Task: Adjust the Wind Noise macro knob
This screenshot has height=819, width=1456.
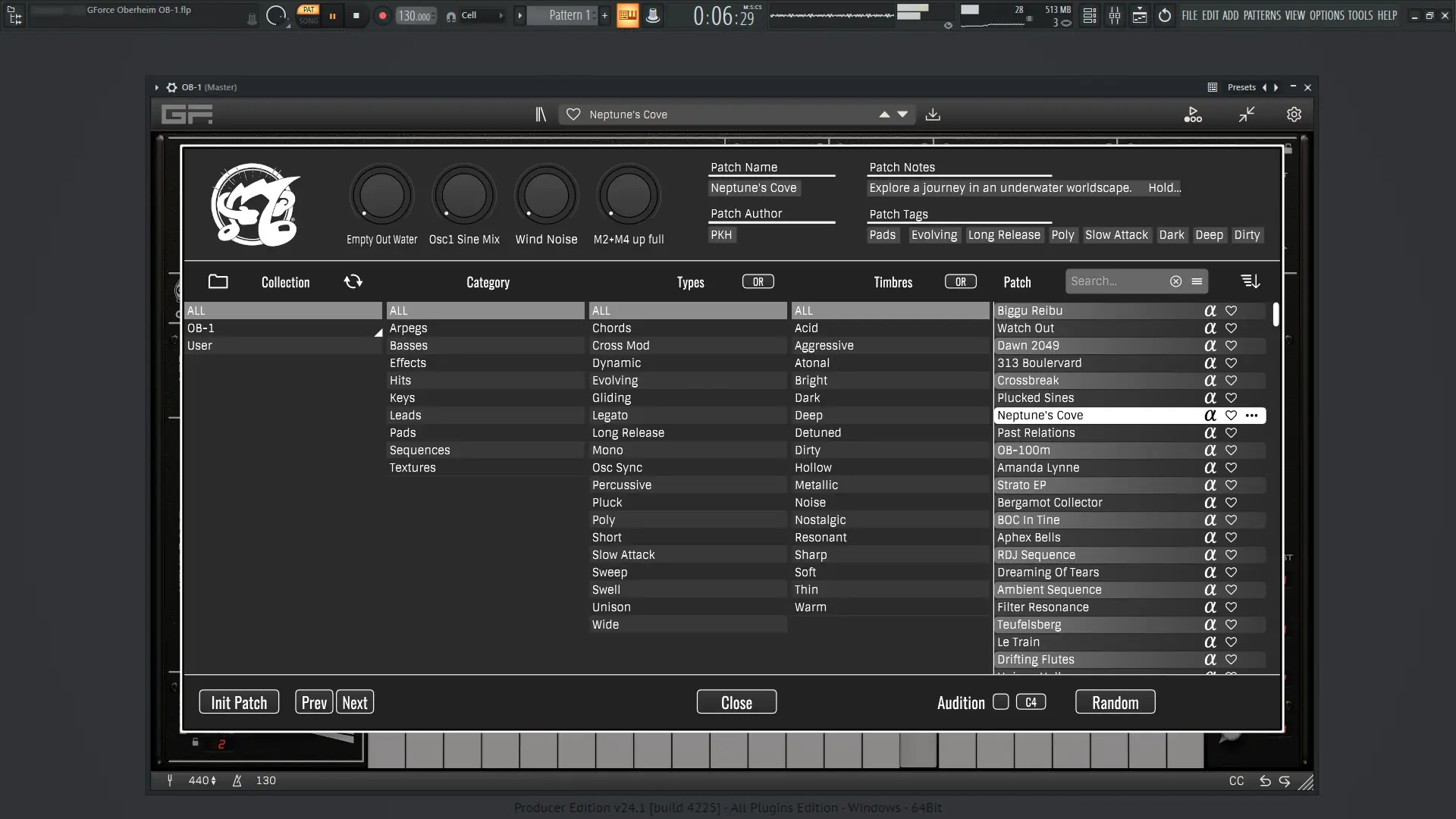Action: pyautogui.click(x=546, y=196)
